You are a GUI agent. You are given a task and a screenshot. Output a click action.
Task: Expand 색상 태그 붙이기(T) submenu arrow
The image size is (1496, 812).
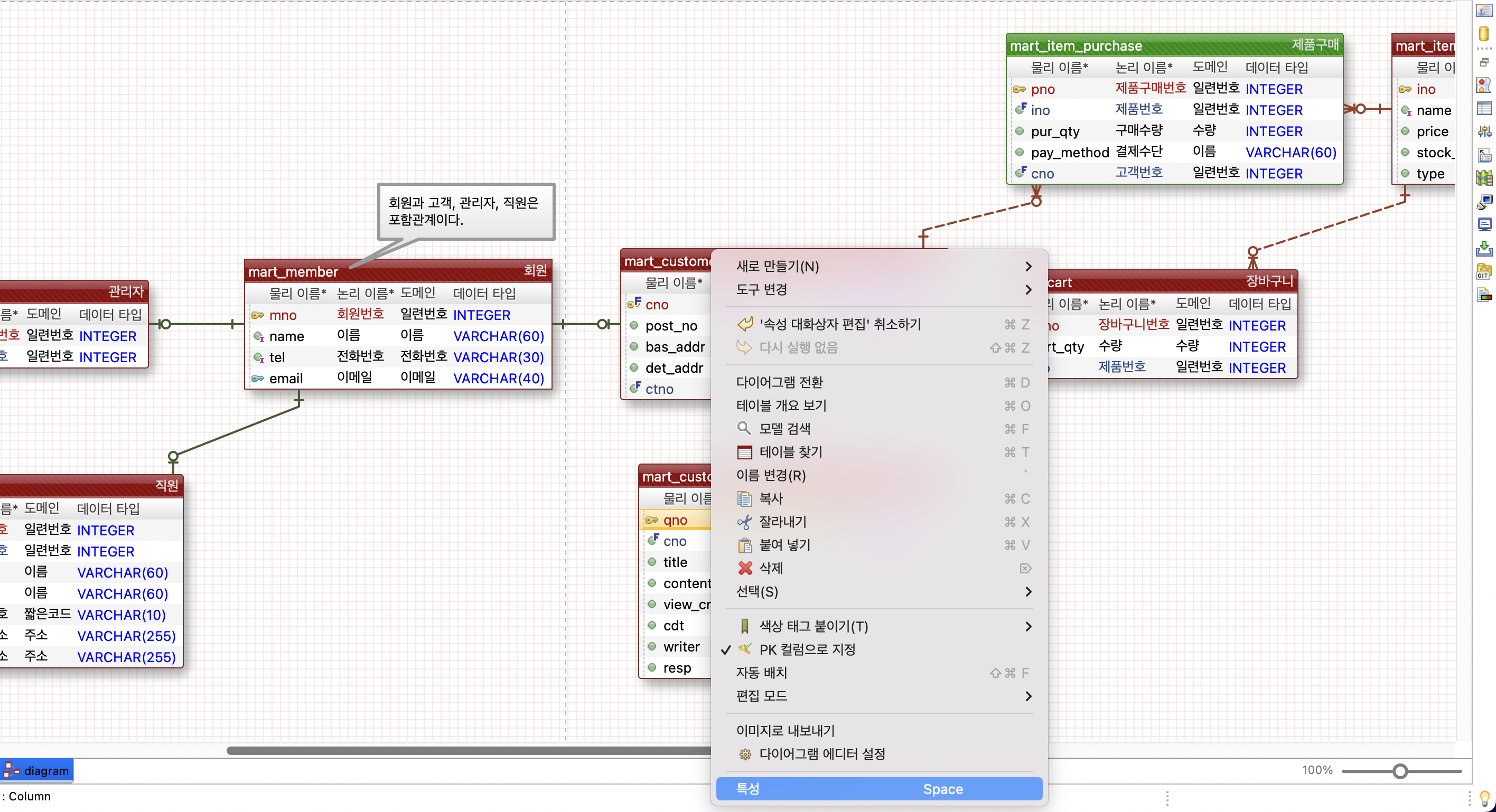[1028, 626]
